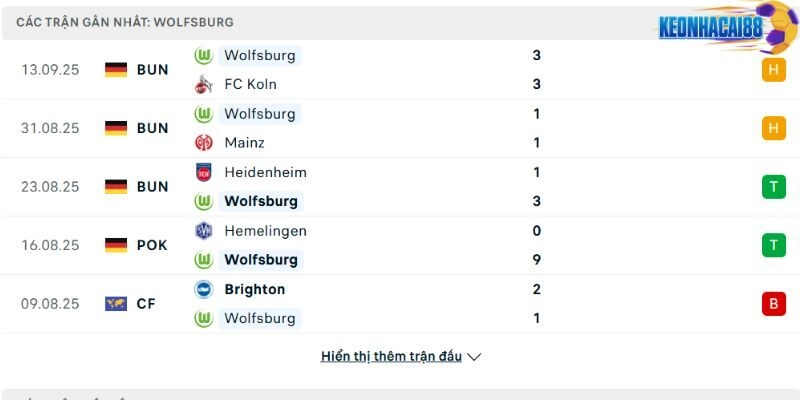Click the Mainz club crest icon
800x400 pixels.
coord(204,142)
